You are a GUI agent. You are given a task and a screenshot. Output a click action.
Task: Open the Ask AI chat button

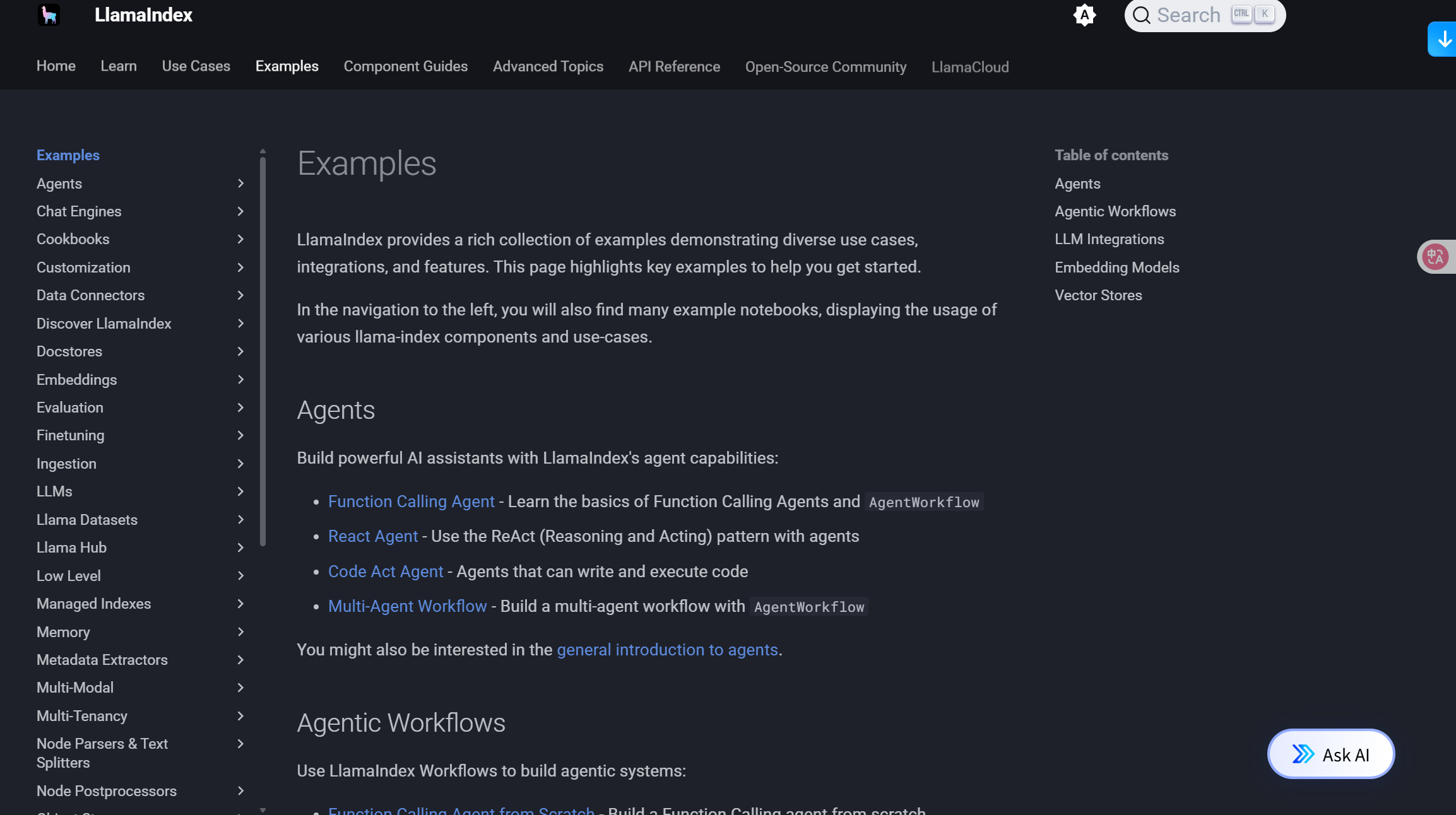tap(1331, 754)
